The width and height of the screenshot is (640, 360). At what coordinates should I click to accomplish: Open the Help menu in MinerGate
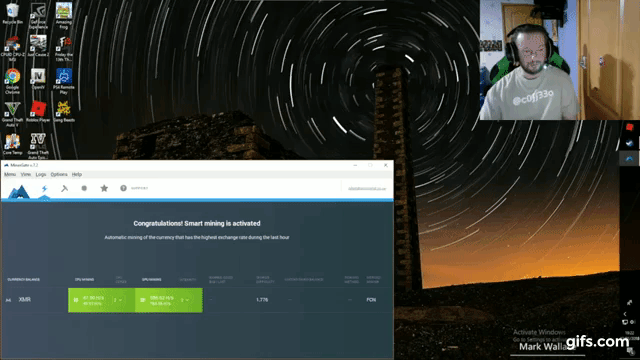(x=77, y=174)
